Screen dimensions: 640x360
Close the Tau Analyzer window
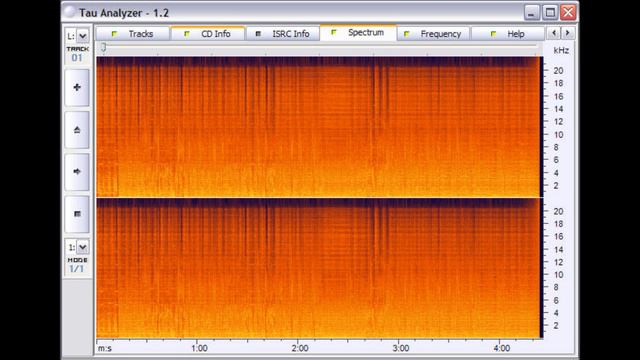click(x=568, y=13)
